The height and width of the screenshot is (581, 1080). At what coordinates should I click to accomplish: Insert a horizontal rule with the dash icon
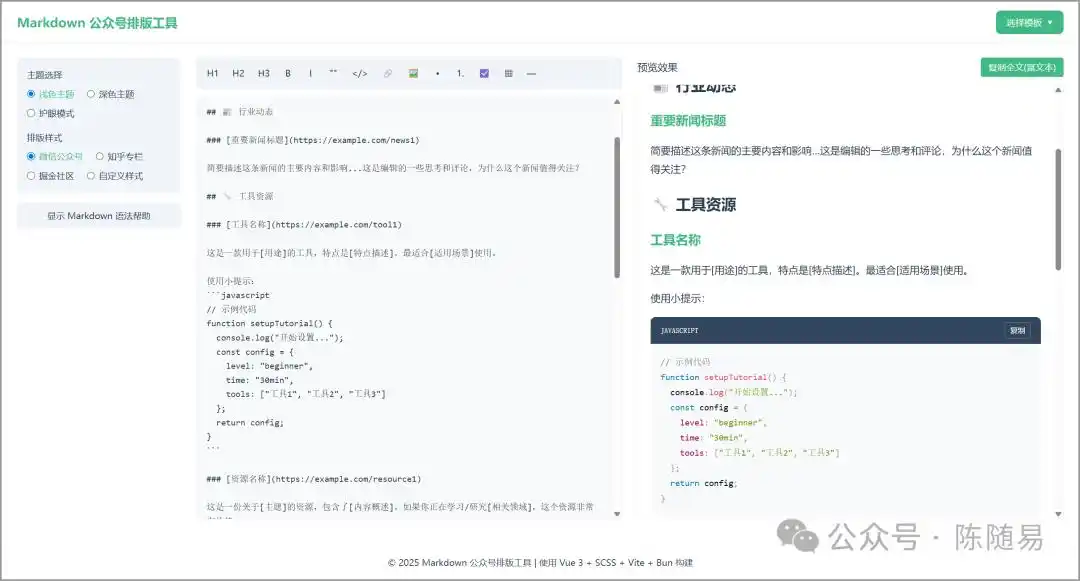pos(531,73)
